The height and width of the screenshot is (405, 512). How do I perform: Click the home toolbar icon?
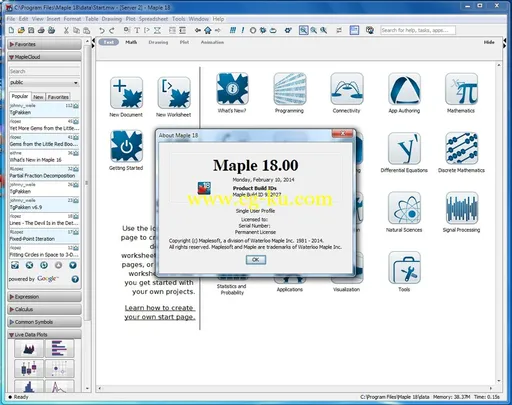(x=208, y=30)
